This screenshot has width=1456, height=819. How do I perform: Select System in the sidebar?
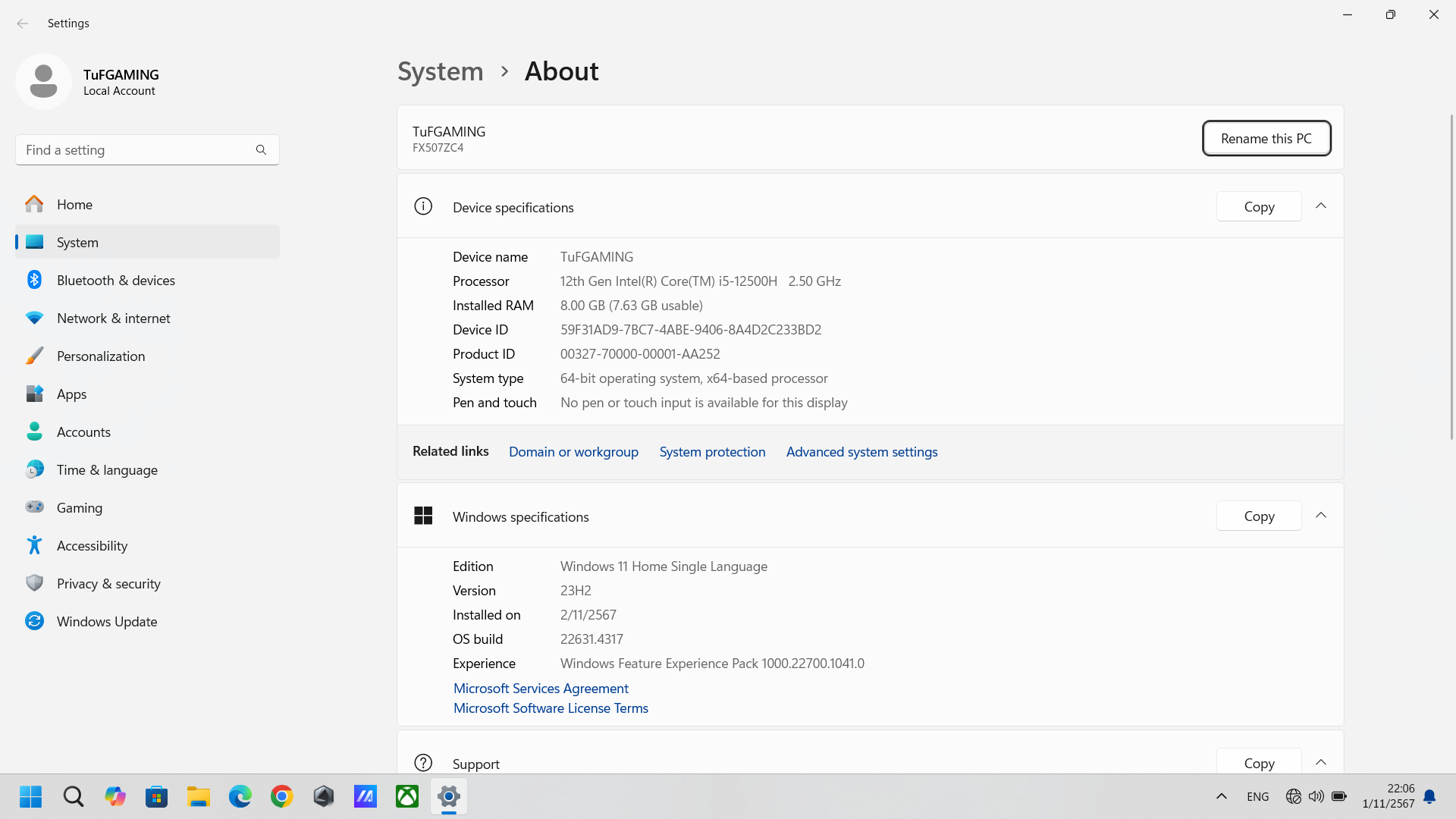(147, 242)
